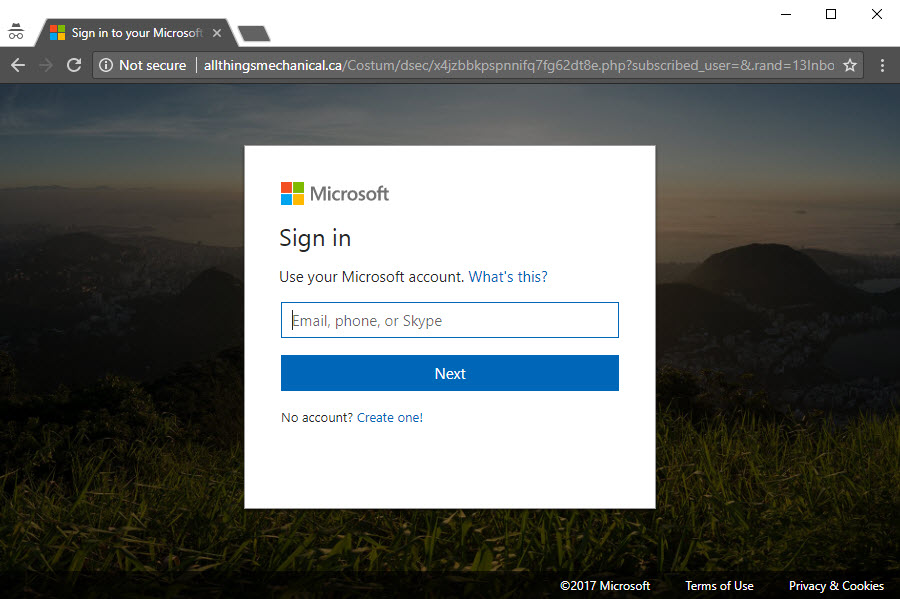Click the URL in the address bar

518,65
